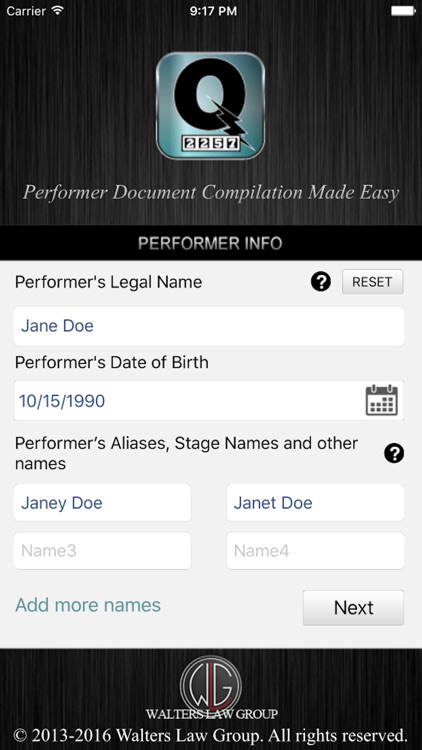Click the Next button
Viewport: 422px width, 750px height.
click(353, 607)
